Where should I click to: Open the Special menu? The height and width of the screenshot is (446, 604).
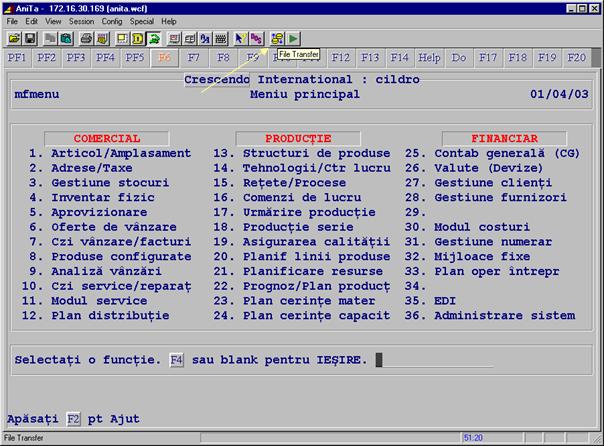[x=144, y=21]
